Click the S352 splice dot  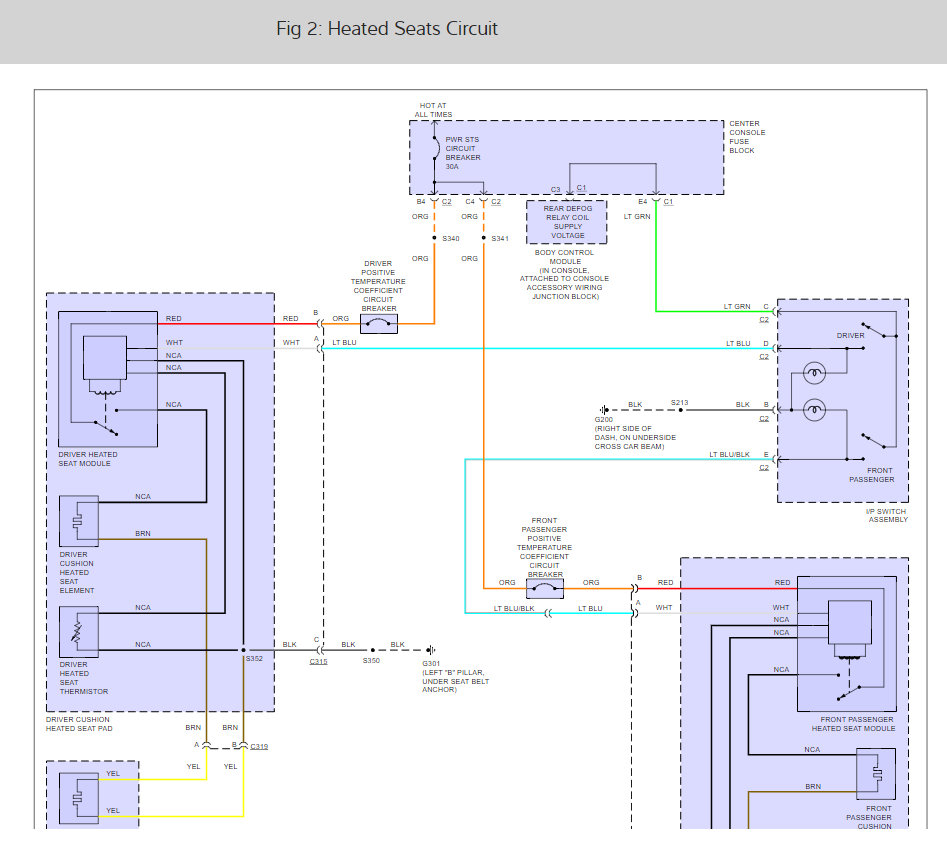click(243, 650)
